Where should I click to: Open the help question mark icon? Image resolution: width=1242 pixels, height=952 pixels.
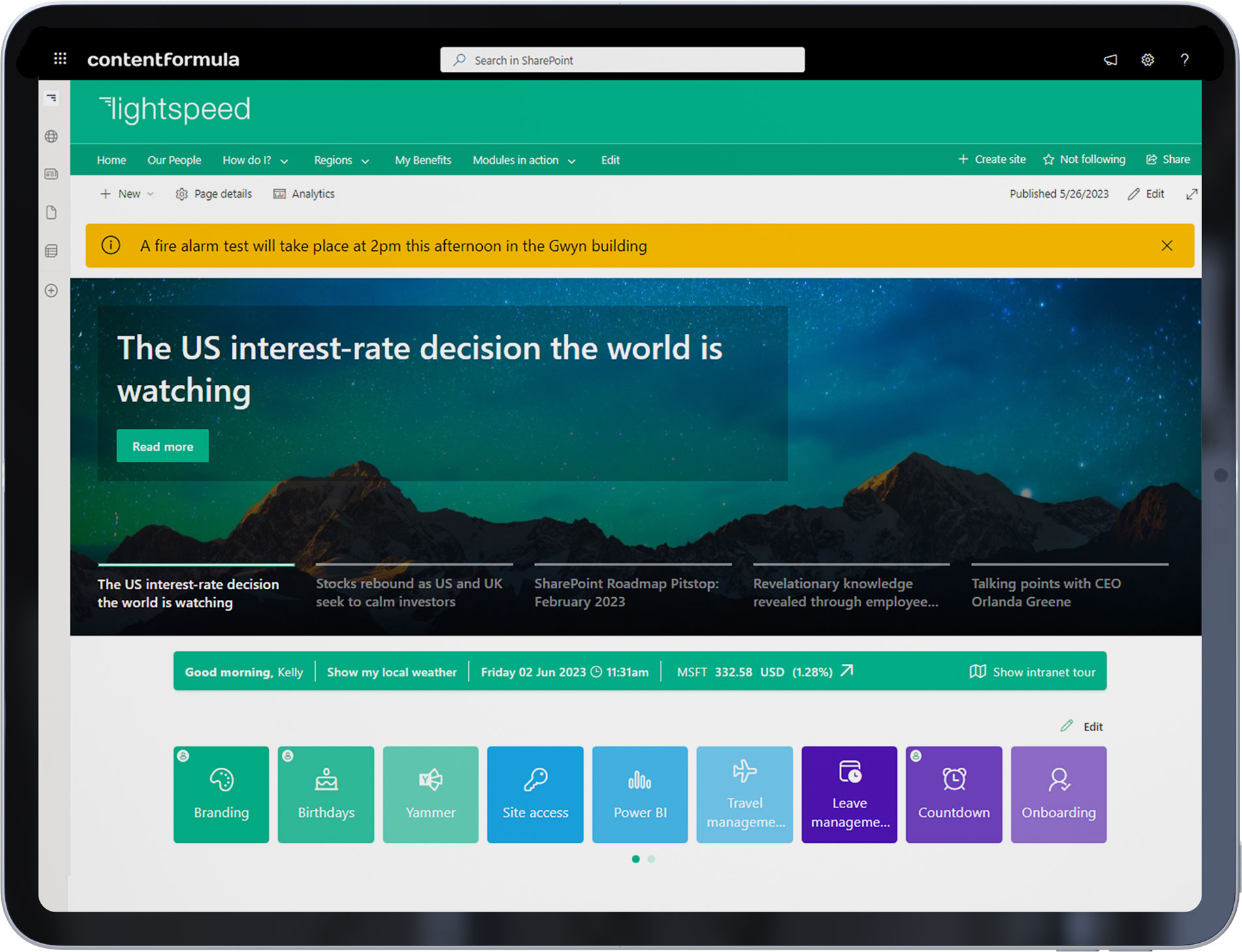(1185, 60)
